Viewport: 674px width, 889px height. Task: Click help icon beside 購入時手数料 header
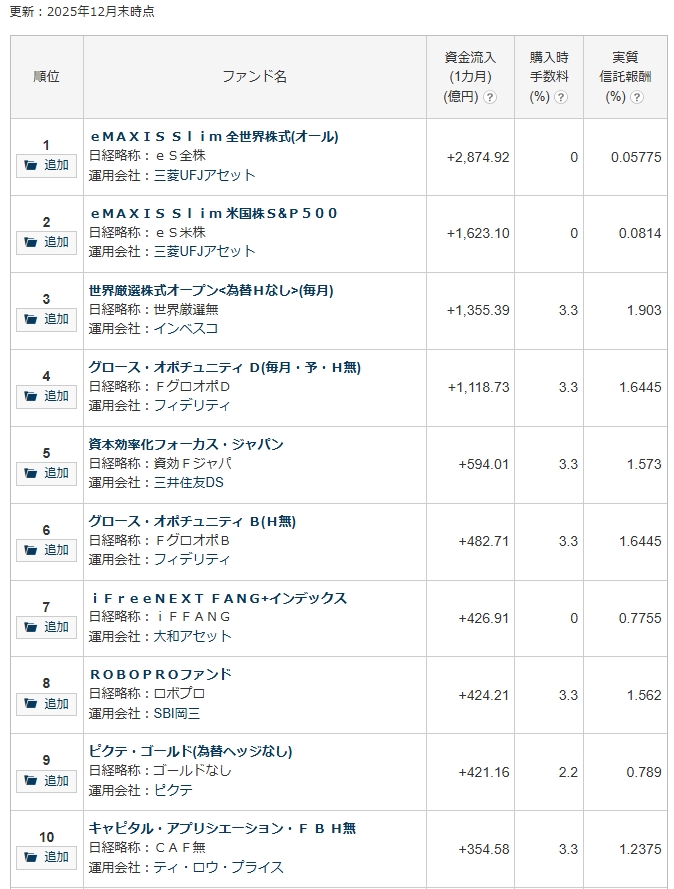click(561, 97)
